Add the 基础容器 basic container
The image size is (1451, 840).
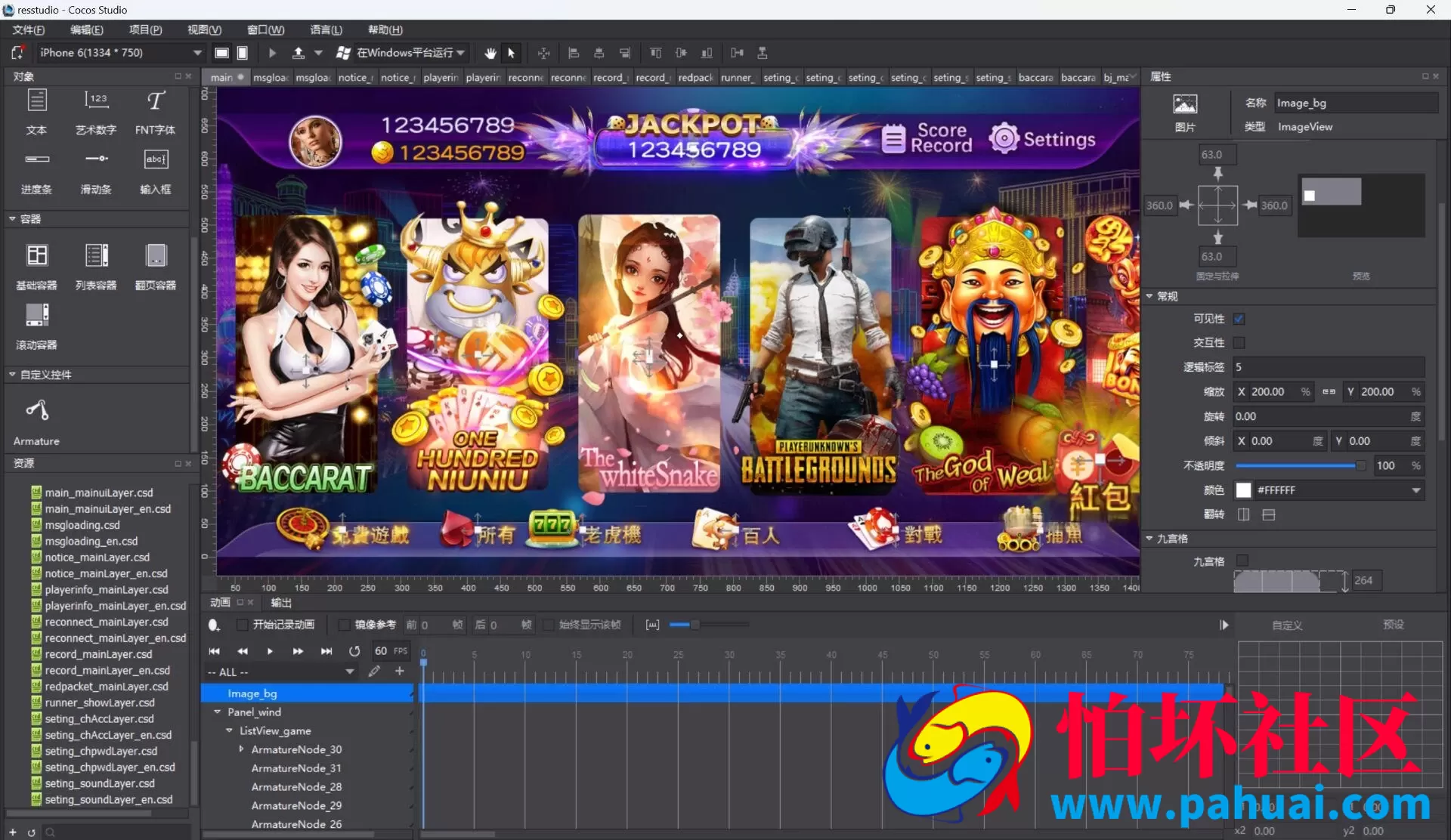coord(37,267)
